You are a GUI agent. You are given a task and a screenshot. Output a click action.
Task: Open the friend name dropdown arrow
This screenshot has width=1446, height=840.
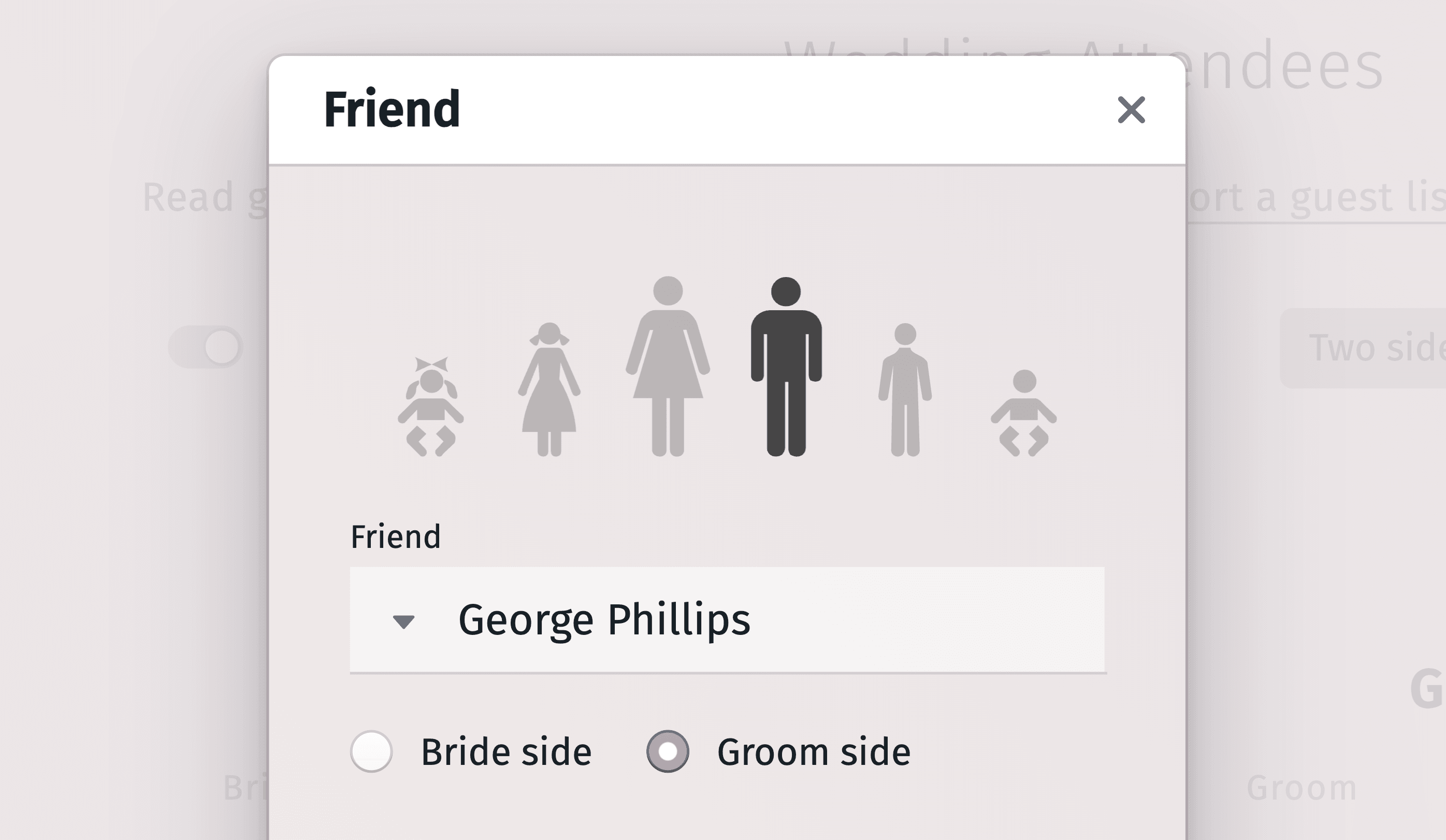[403, 621]
